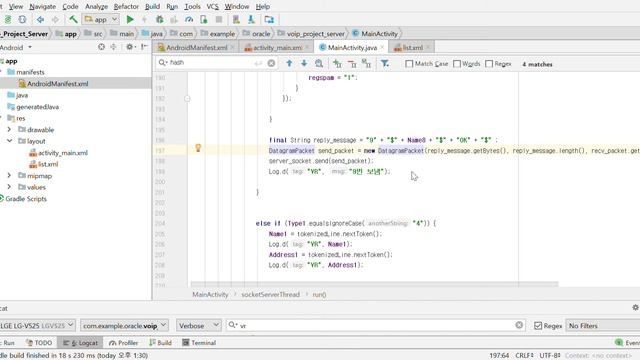Click the oracle breadcrumb in navigation bar
This screenshot has width=640, height=360.
[257, 33]
